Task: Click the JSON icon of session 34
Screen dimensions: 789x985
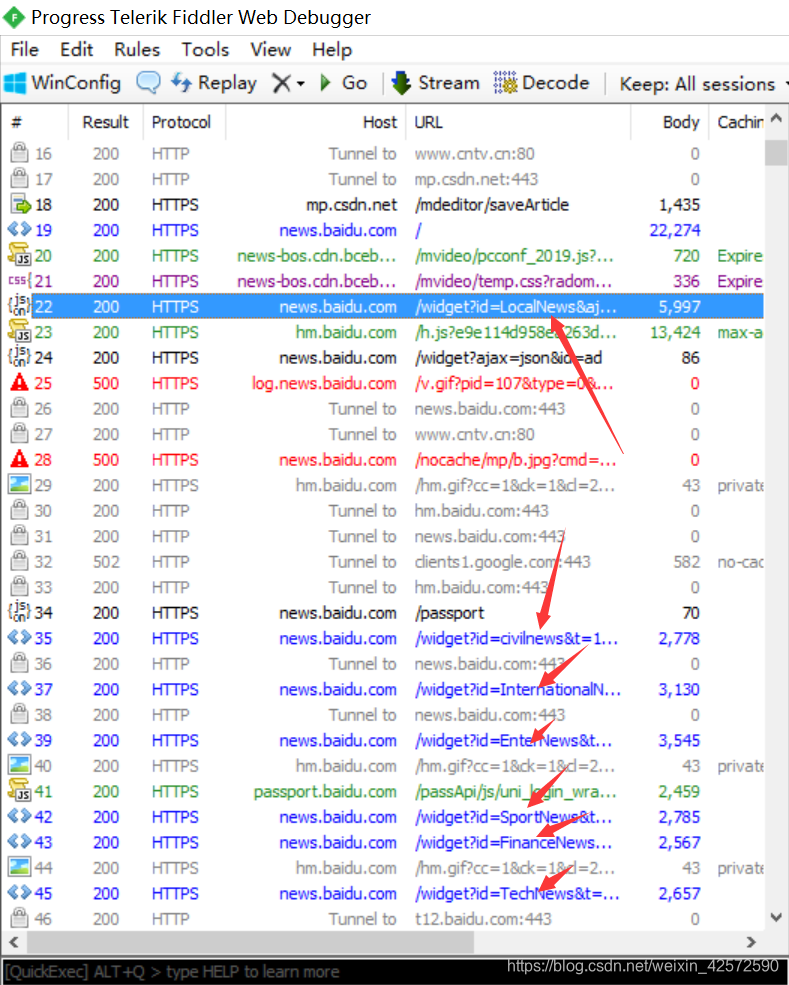Action: [x=19, y=611]
